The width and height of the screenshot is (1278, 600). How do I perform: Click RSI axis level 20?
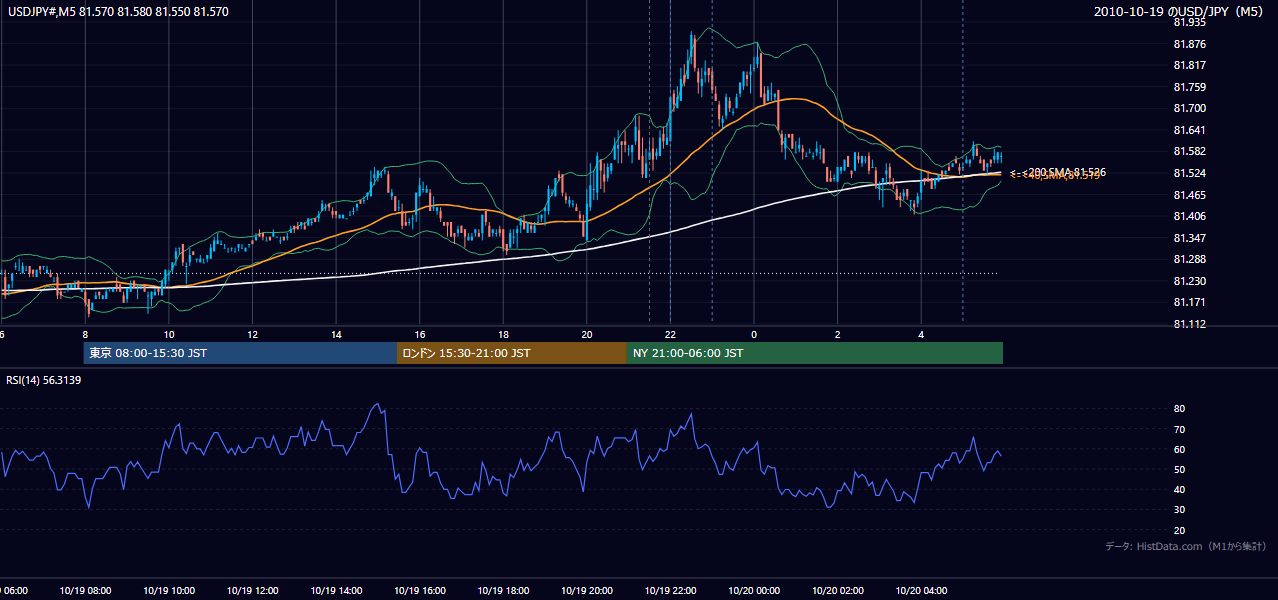(1179, 530)
